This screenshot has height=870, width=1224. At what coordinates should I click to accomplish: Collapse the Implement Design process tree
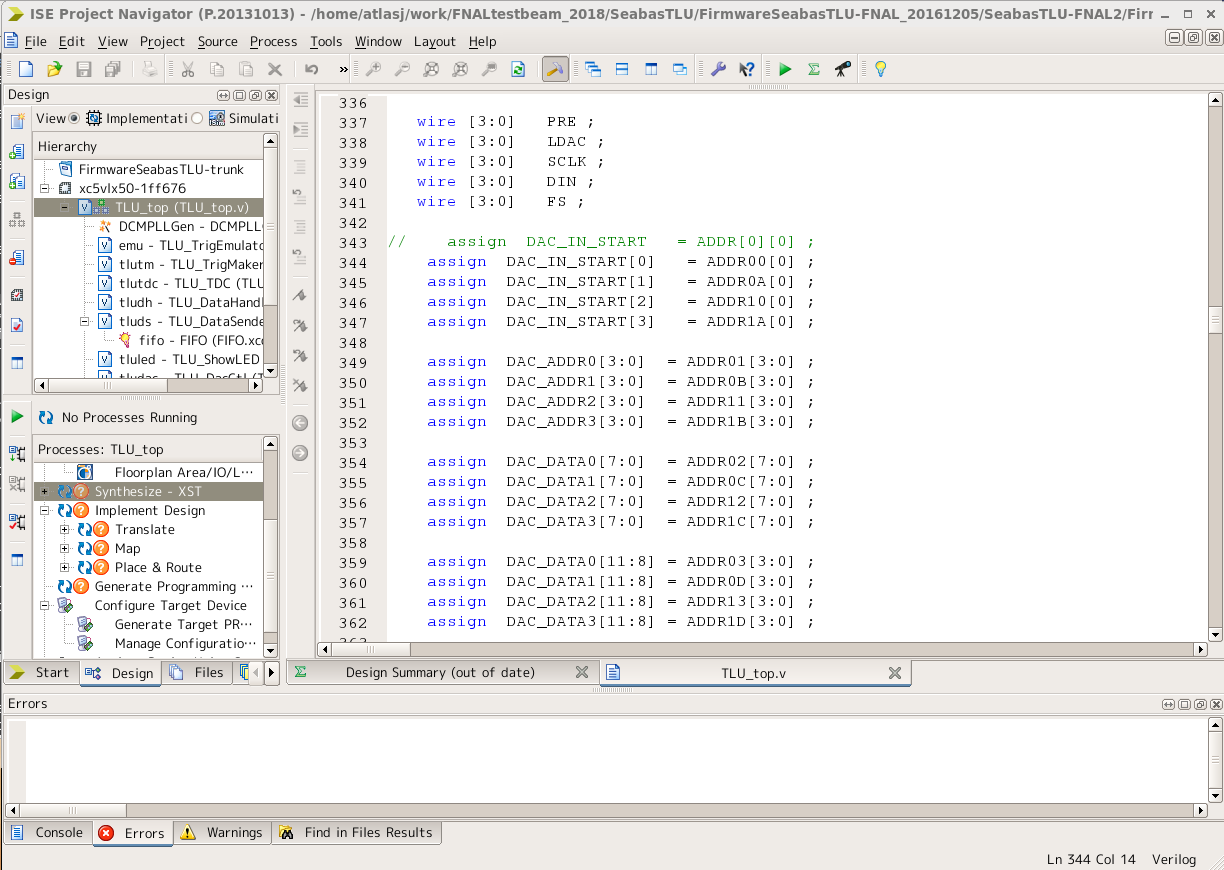pos(45,511)
